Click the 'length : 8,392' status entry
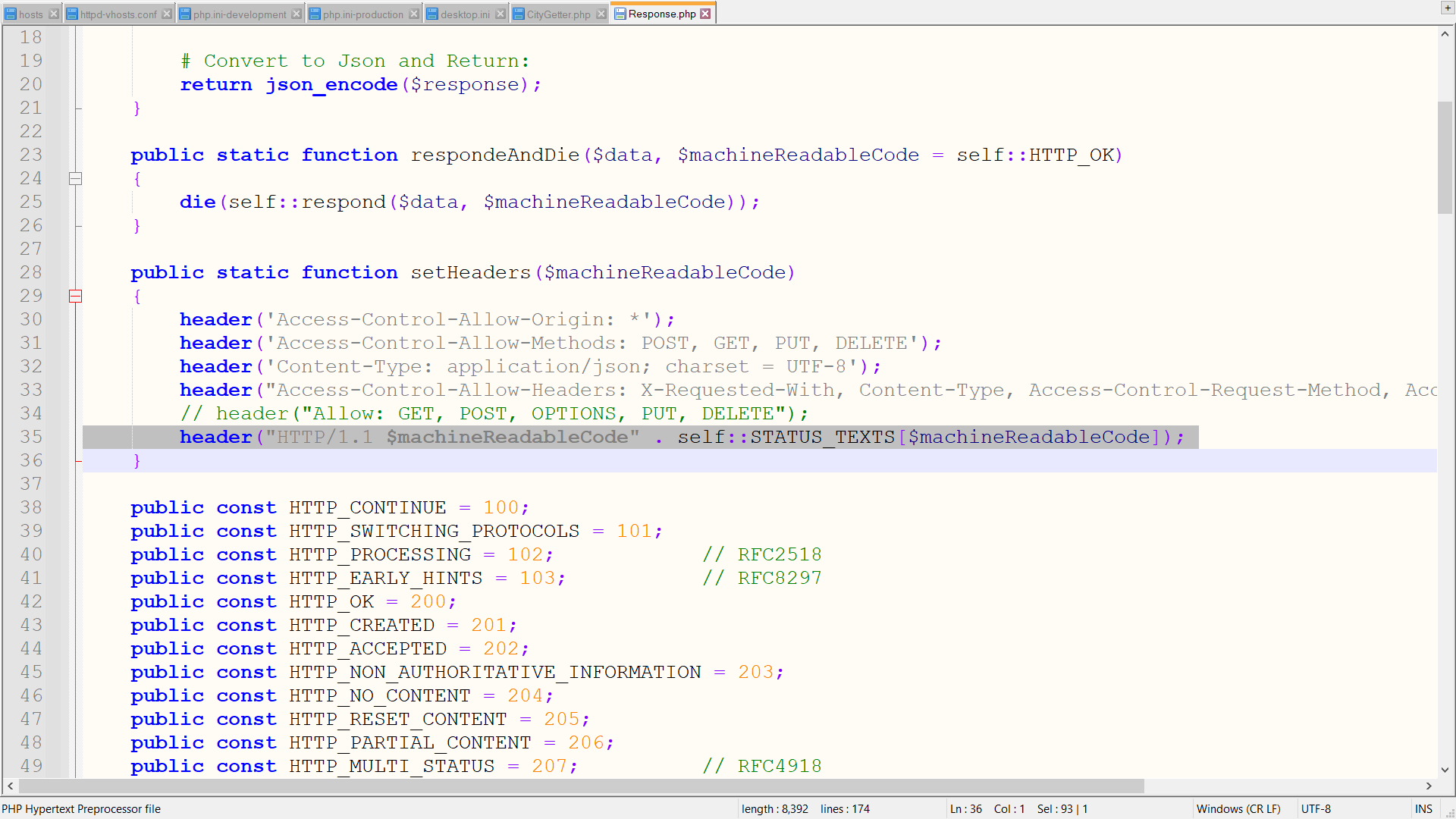 pos(775,809)
